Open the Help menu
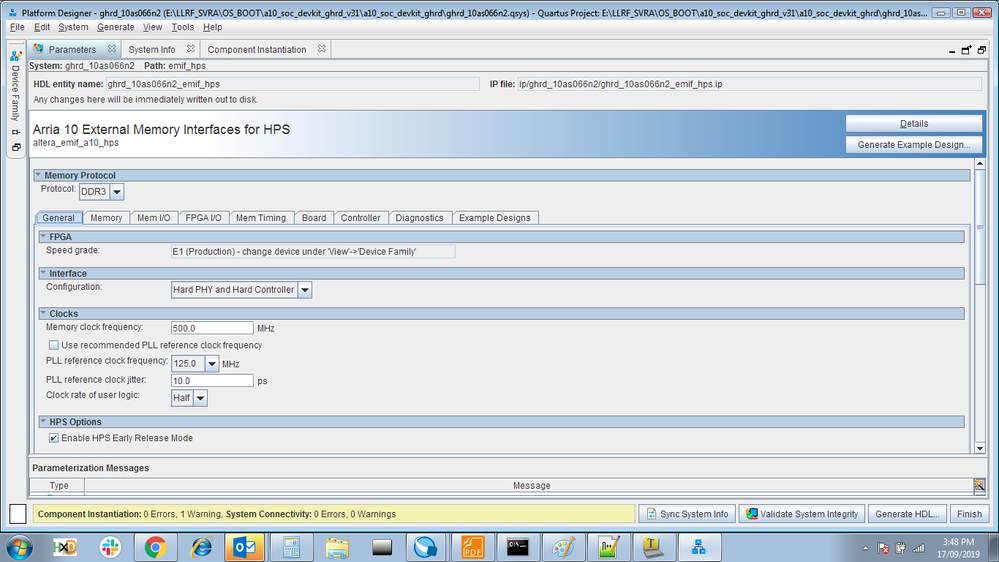The image size is (999, 562). click(x=213, y=27)
